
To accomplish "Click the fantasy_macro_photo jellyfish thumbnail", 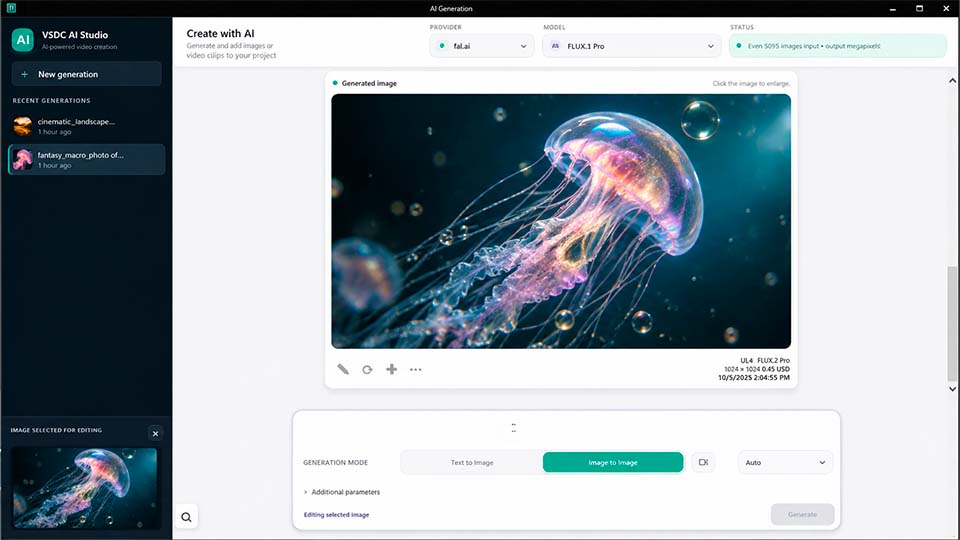I will coord(23,159).
